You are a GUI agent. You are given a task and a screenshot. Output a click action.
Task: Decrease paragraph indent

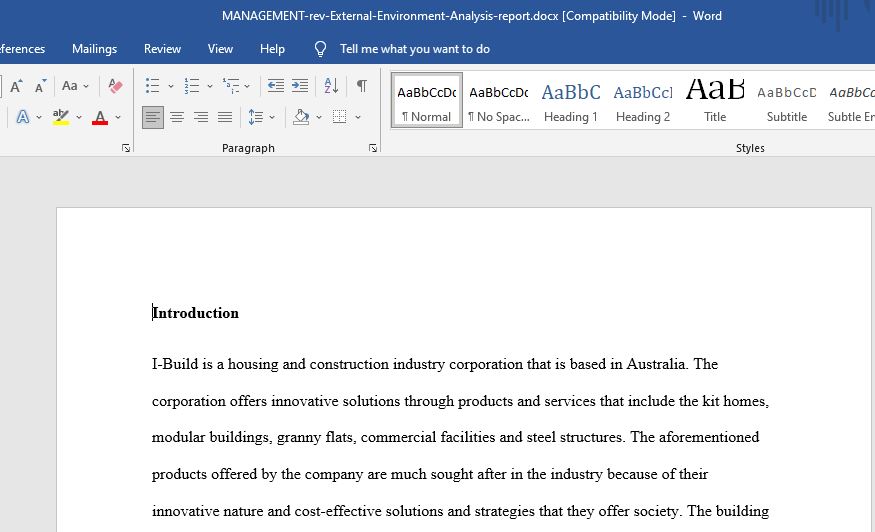(x=276, y=86)
